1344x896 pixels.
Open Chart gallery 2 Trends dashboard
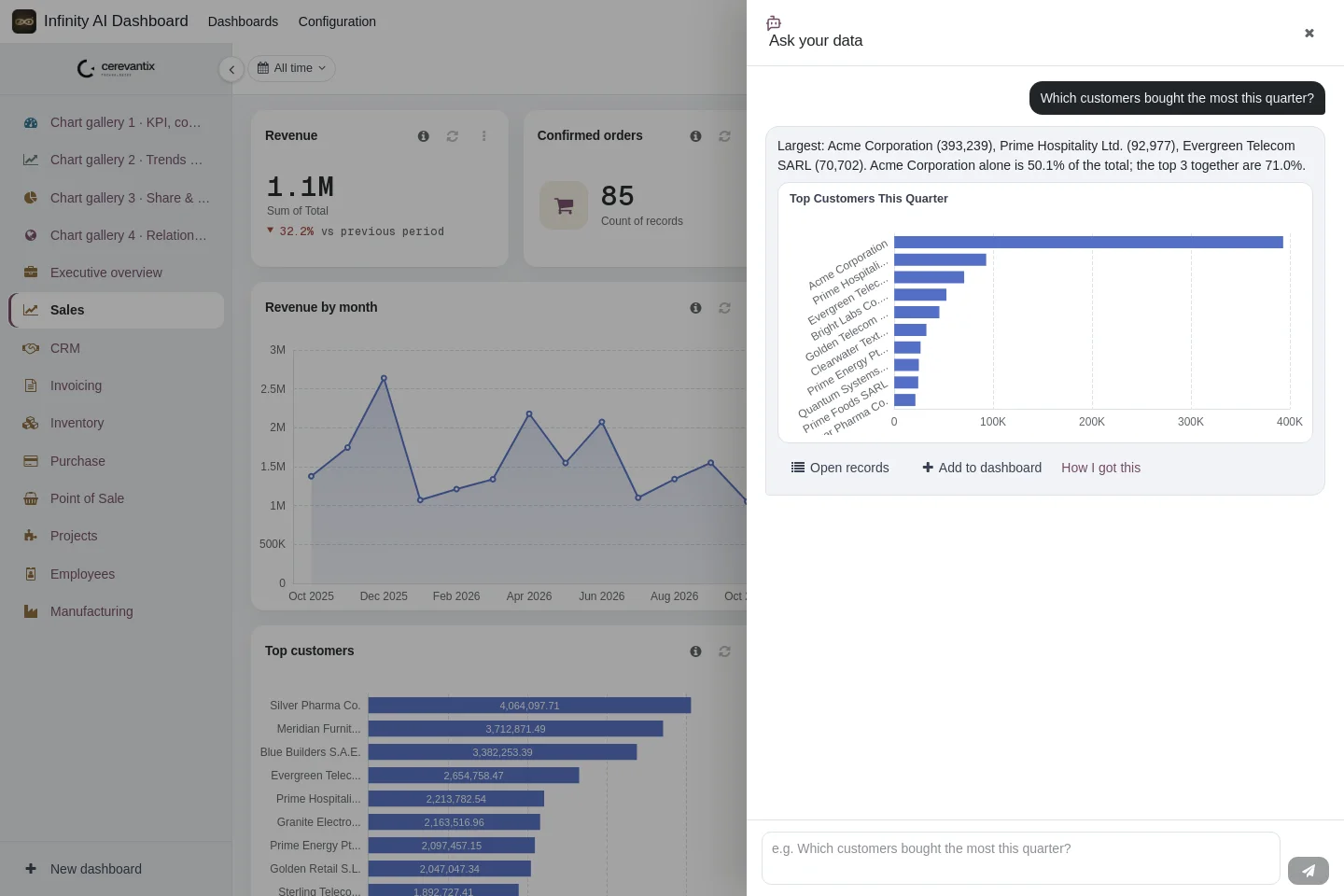(116, 160)
